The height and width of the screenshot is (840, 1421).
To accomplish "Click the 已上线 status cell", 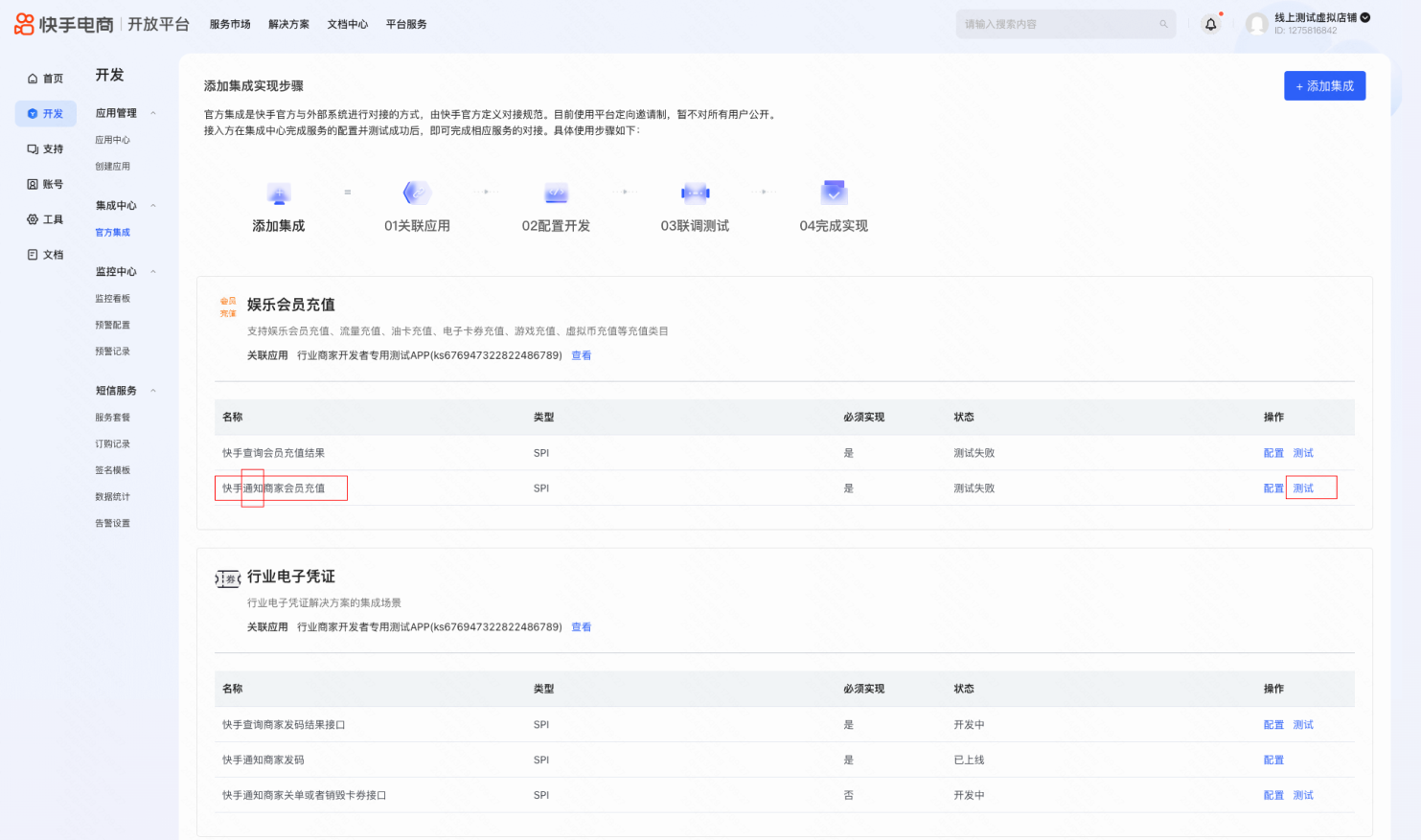I will (x=969, y=761).
